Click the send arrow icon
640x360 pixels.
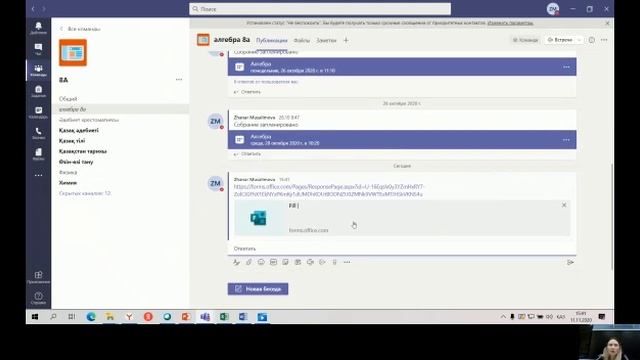pos(570,262)
